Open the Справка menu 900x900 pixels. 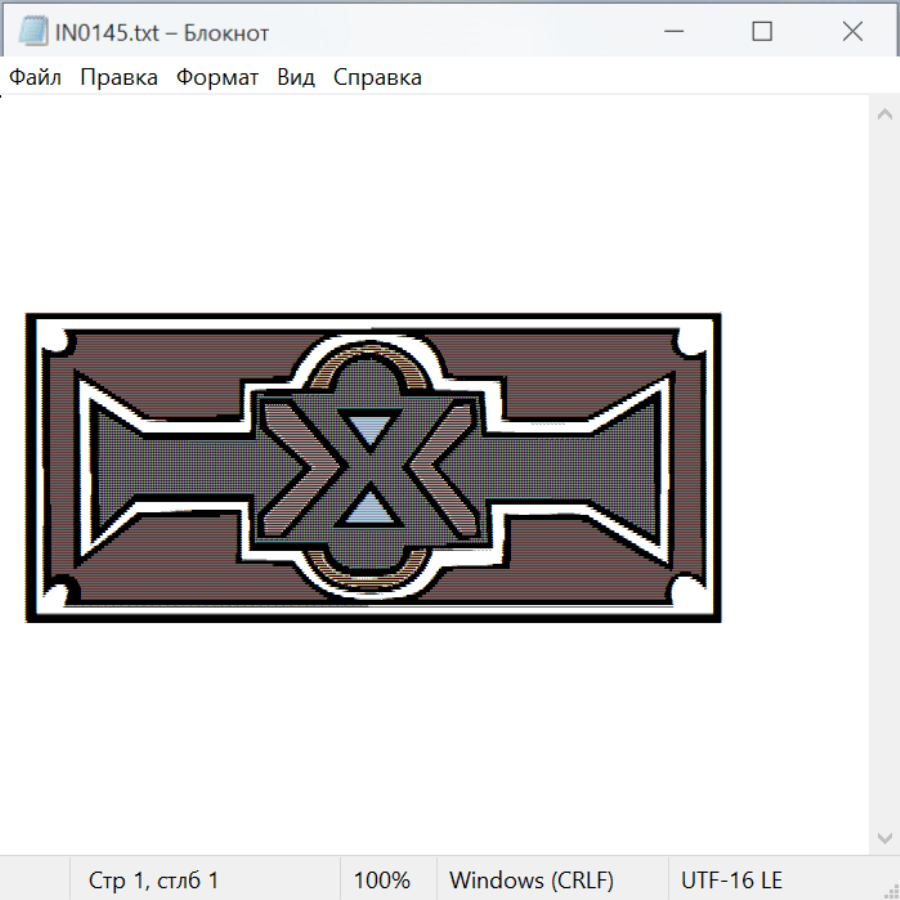pyautogui.click(x=377, y=78)
